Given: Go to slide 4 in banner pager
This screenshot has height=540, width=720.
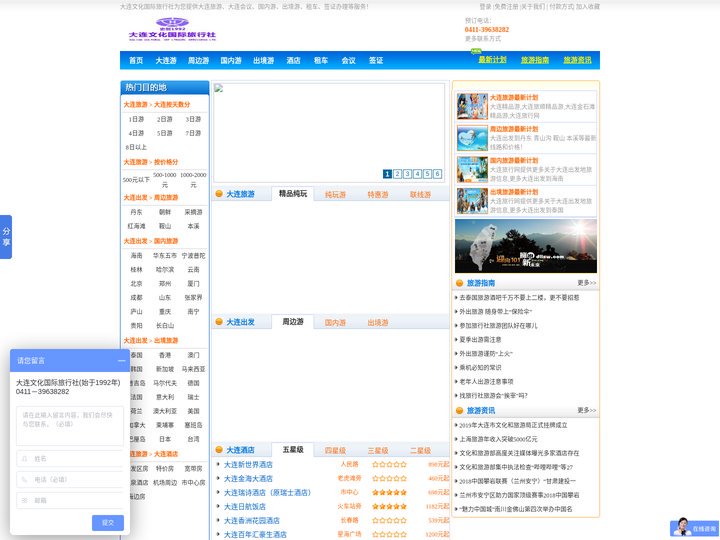Looking at the screenshot, I should [x=417, y=174].
